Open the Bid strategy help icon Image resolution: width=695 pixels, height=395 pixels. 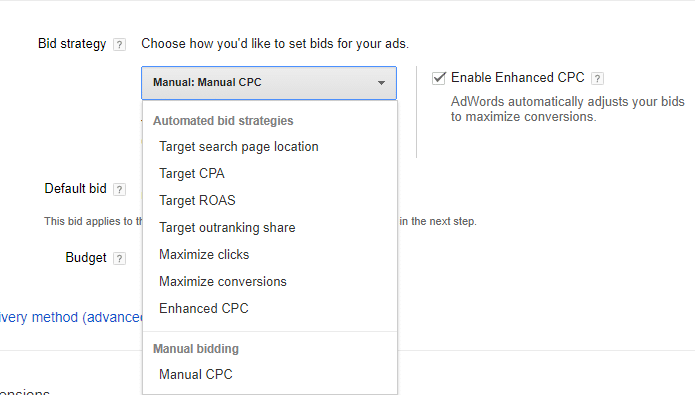pyautogui.click(x=119, y=45)
